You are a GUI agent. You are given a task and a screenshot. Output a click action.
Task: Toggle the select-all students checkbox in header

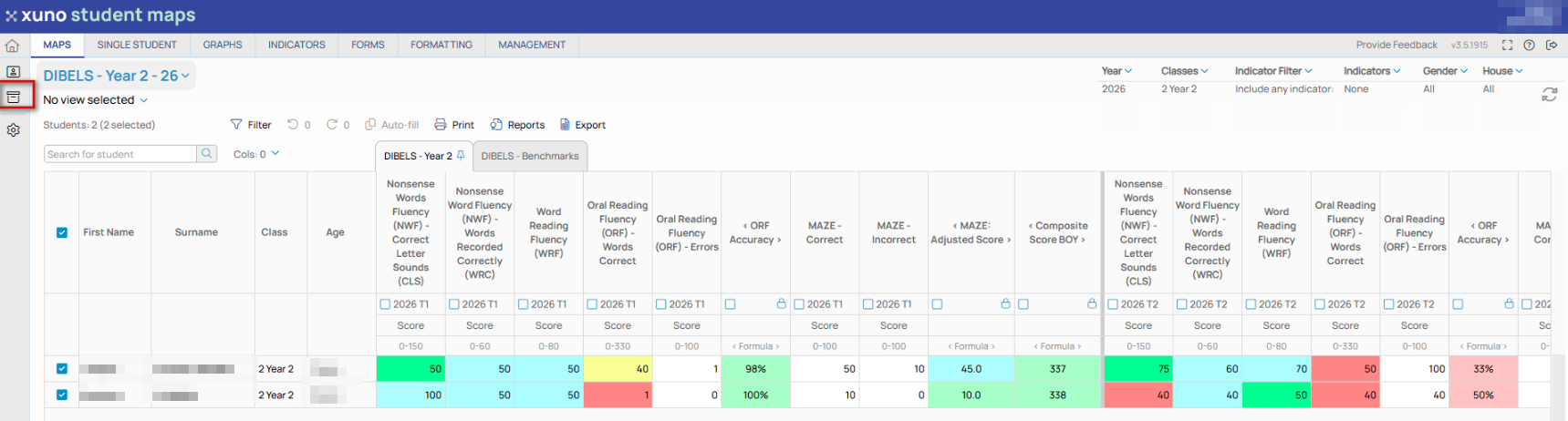[62, 232]
